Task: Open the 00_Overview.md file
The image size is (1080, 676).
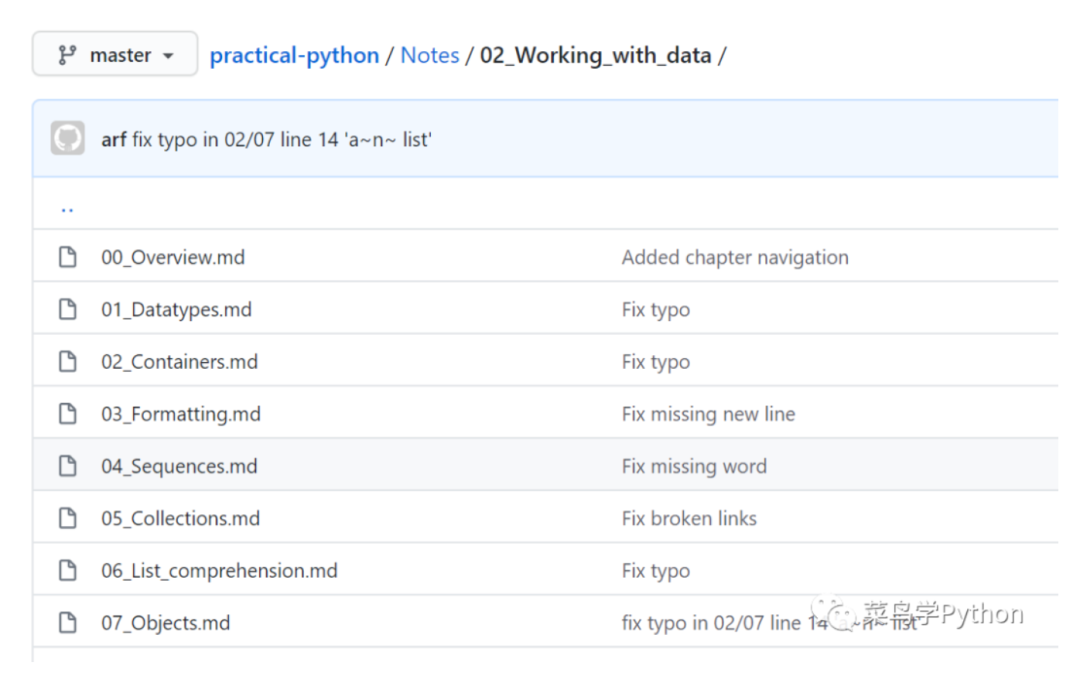Action: click(x=173, y=258)
